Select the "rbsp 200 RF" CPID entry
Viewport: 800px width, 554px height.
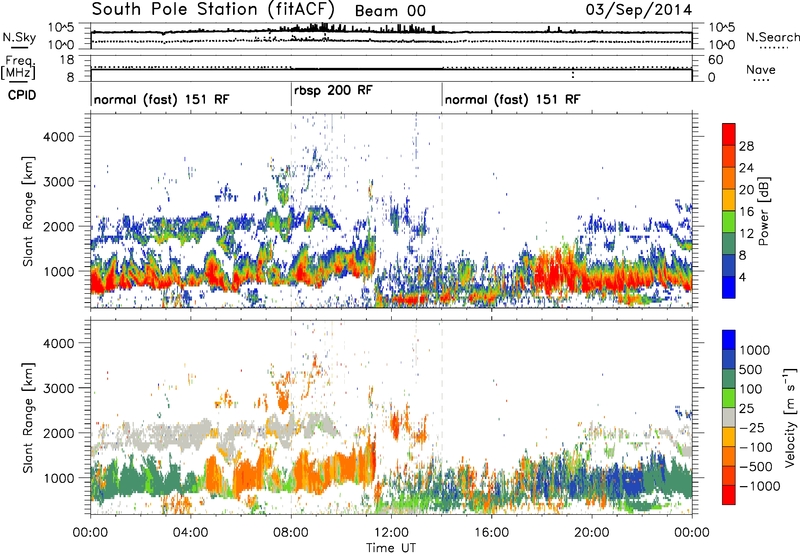tap(333, 91)
